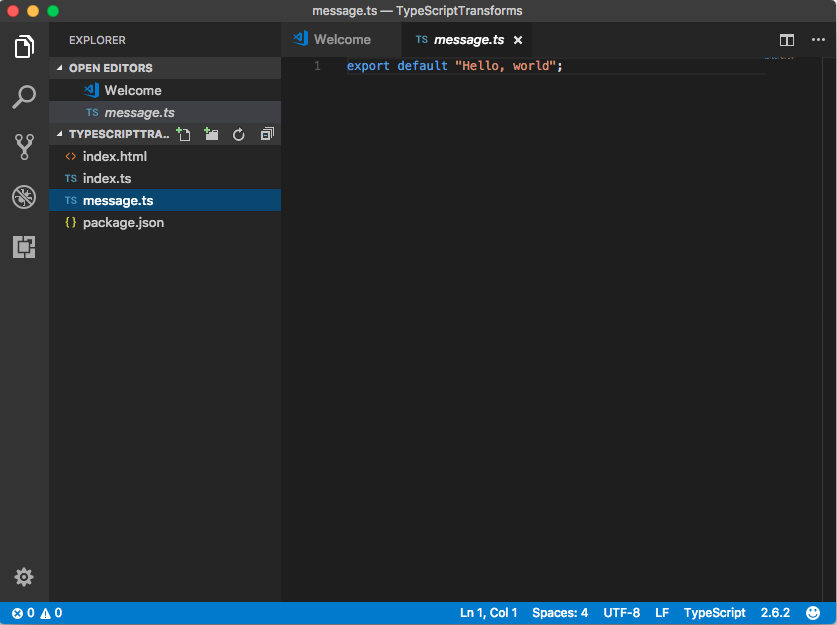
Task: Click the New File icon
Action: 183,134
